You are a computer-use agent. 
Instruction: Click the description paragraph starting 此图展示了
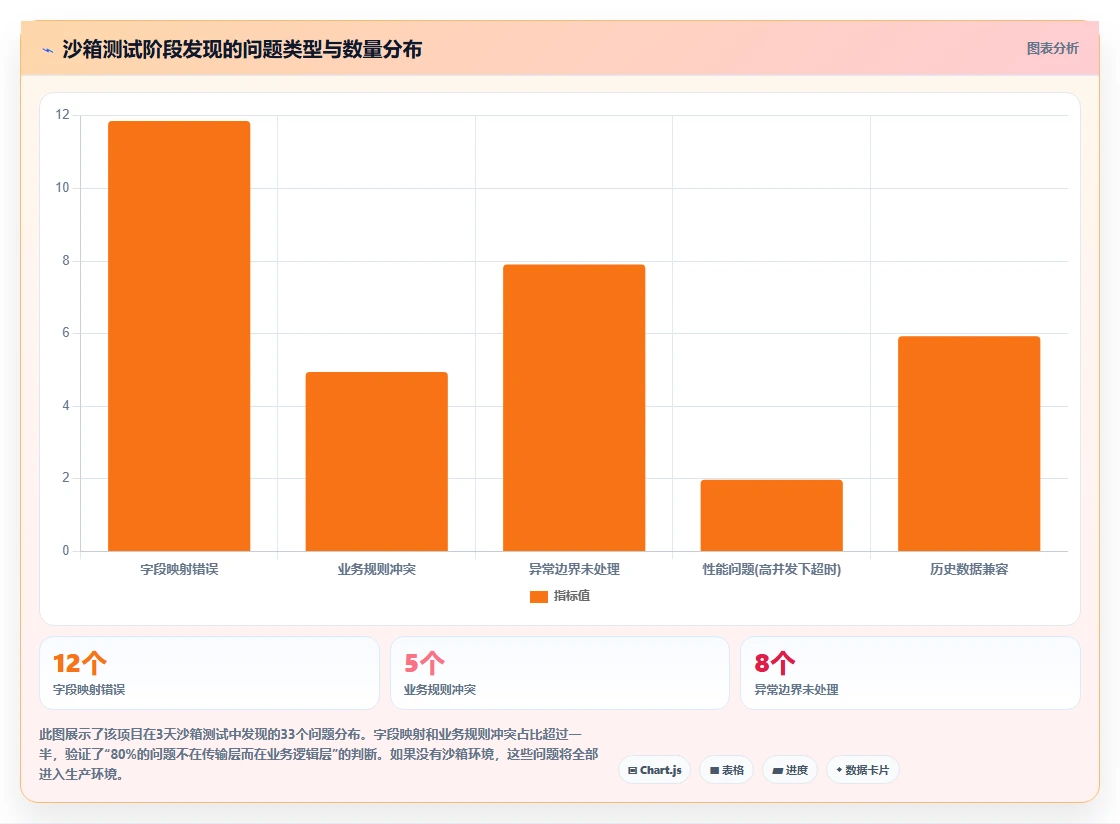[319, 754]
